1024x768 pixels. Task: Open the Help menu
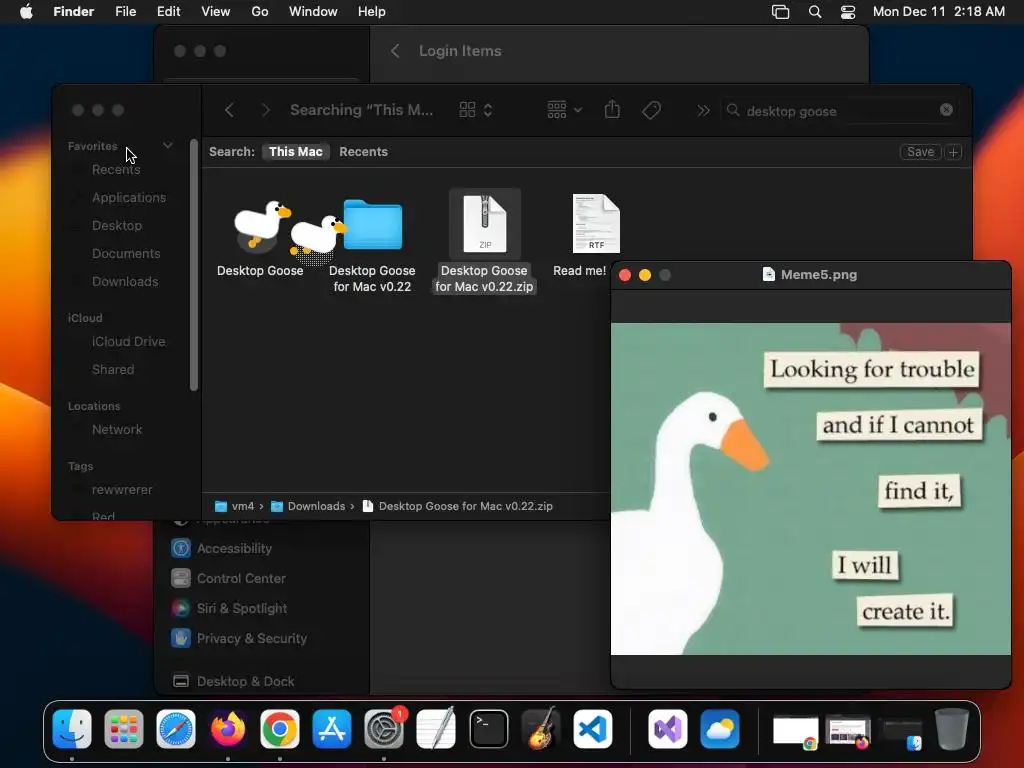(372, 12)
